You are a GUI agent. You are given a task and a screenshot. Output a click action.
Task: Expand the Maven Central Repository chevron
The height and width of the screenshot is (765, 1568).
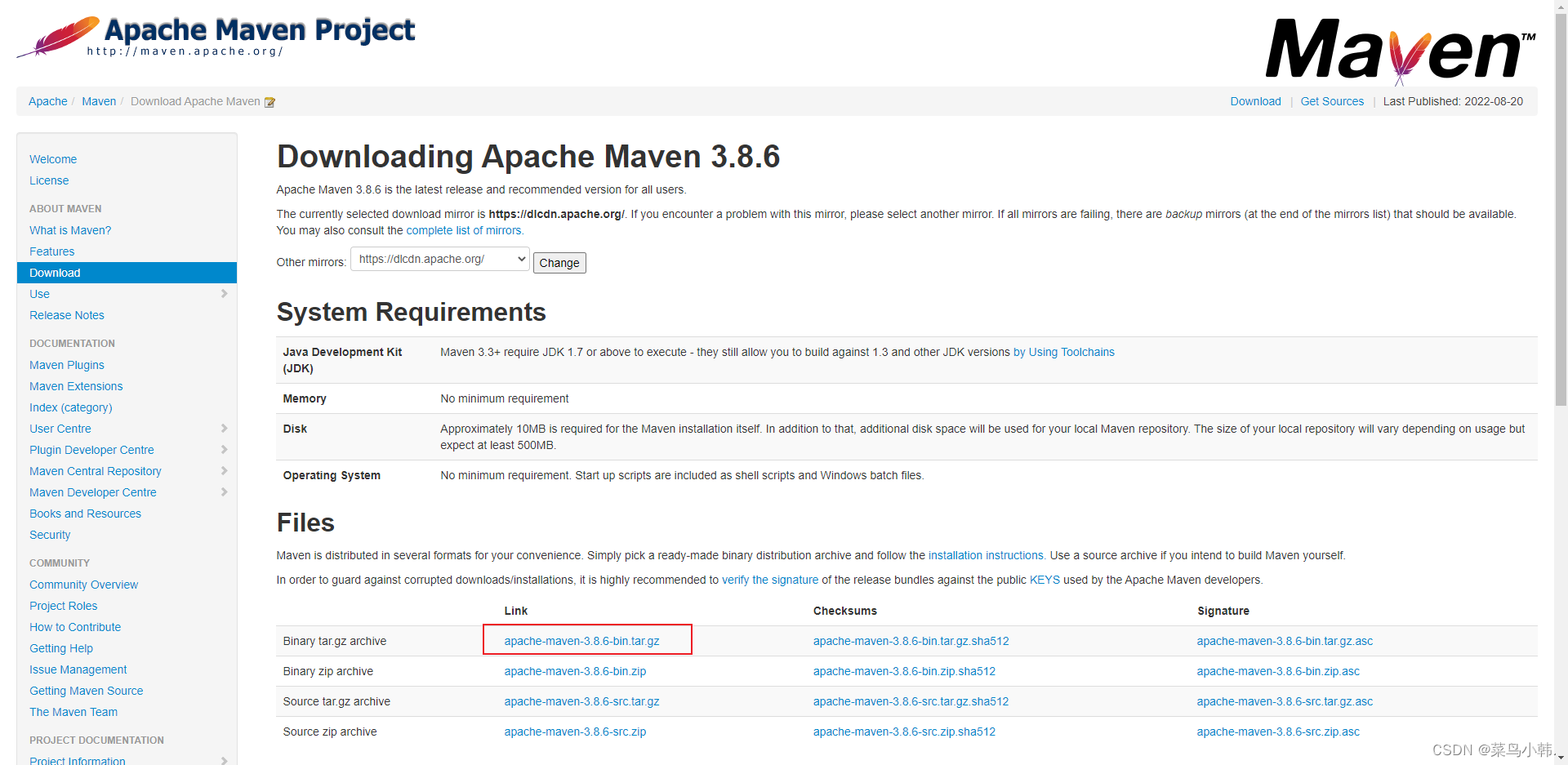coord(224,471)
